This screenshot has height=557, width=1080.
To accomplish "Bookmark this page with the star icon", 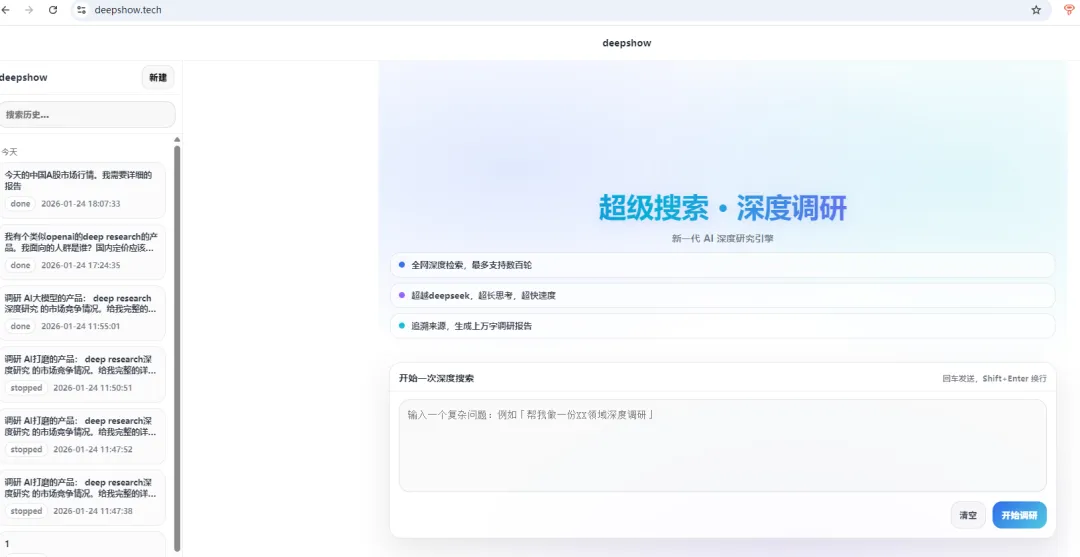I will click(x=1036, y=10).
